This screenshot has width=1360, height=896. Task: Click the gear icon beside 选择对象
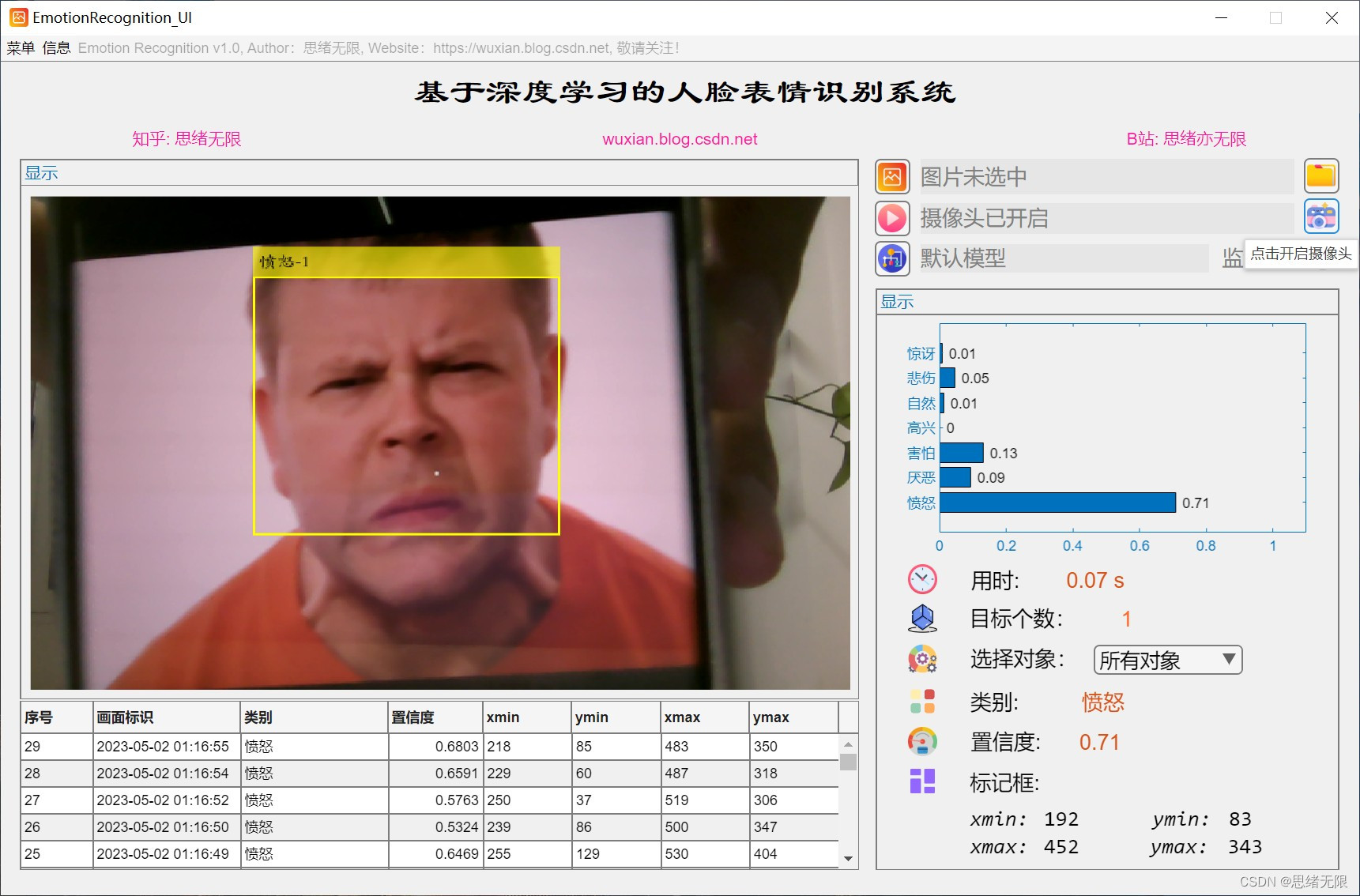coord(922,659)
